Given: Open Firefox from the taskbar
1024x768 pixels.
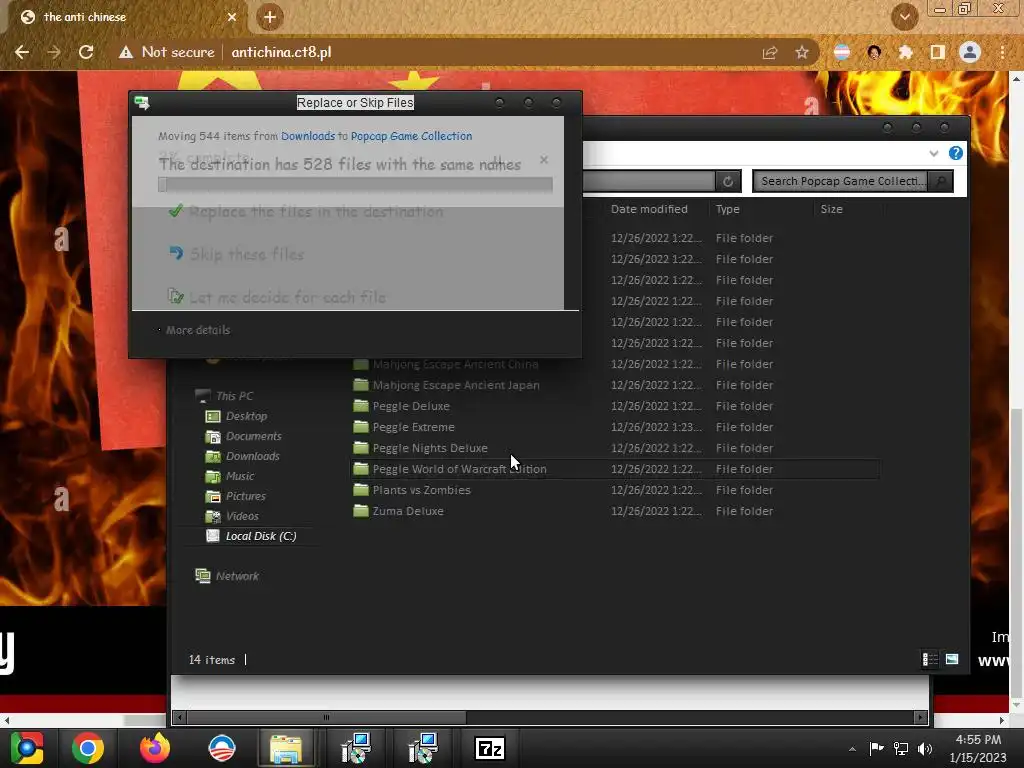Looking at the screenshot, I should tap(155, 748).
